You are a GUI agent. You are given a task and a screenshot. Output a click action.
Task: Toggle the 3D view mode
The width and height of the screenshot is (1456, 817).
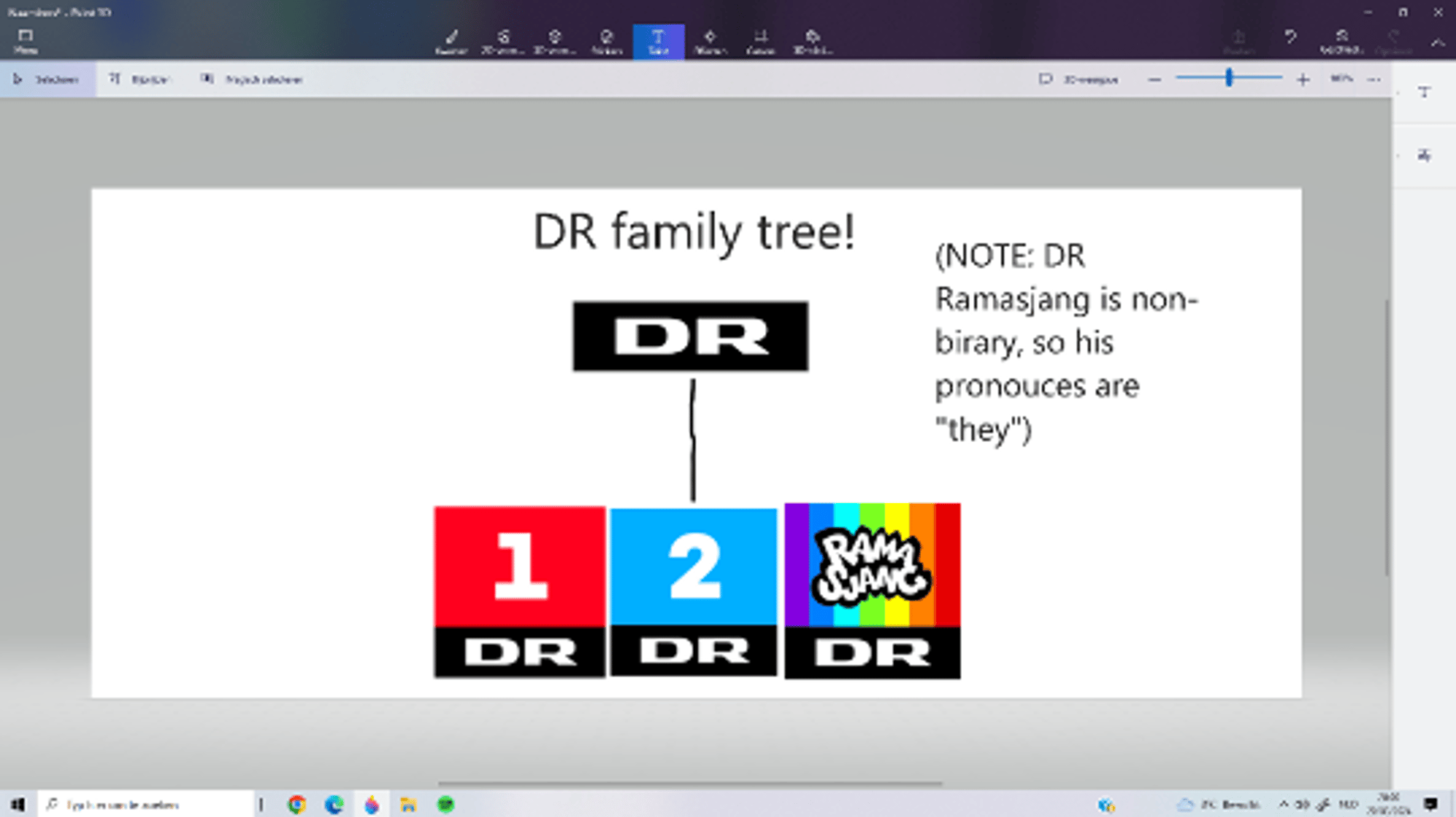tap(1079, 79)
